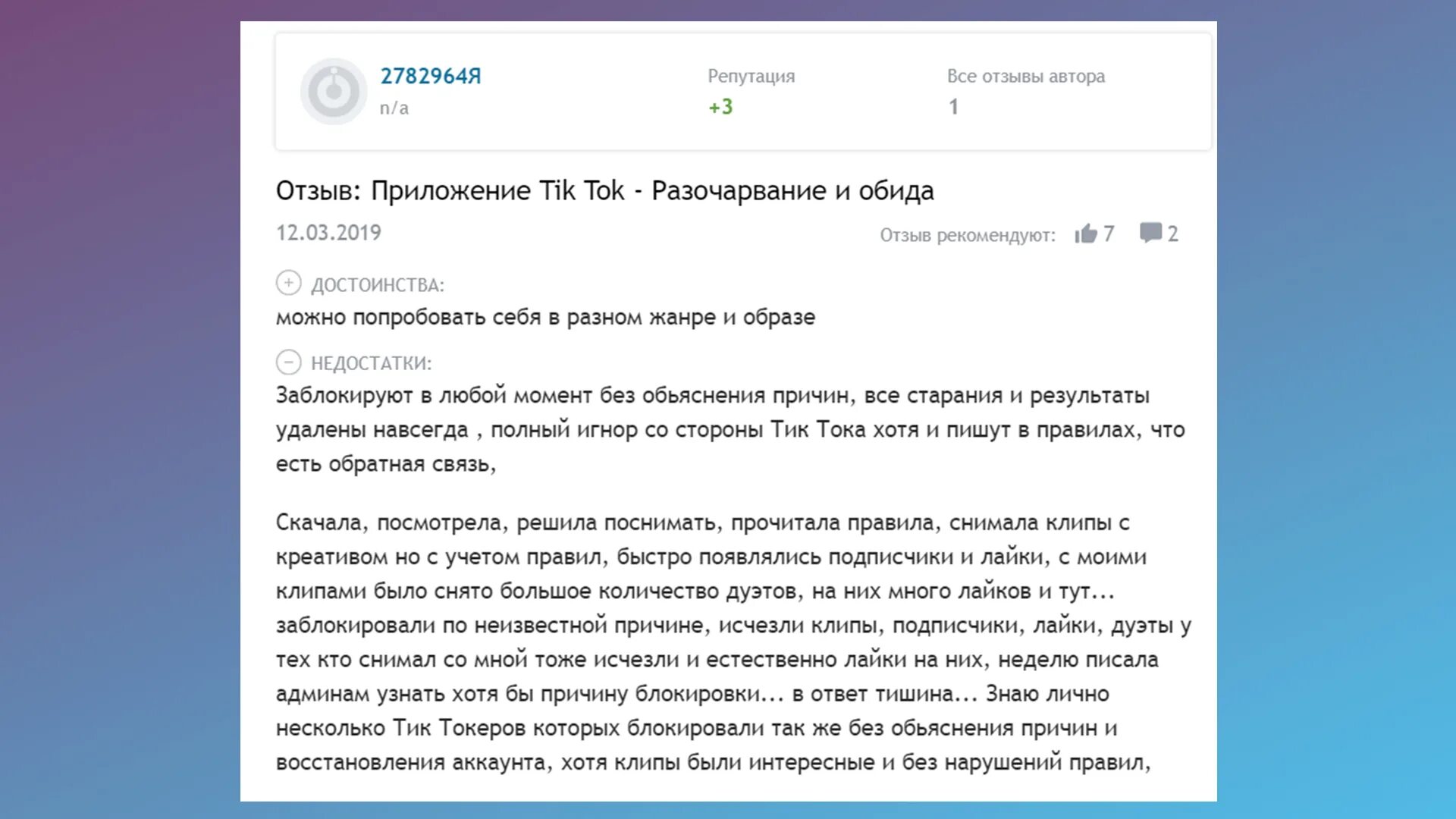Click the Отзыв рекомендуют label

click(967, 235)
